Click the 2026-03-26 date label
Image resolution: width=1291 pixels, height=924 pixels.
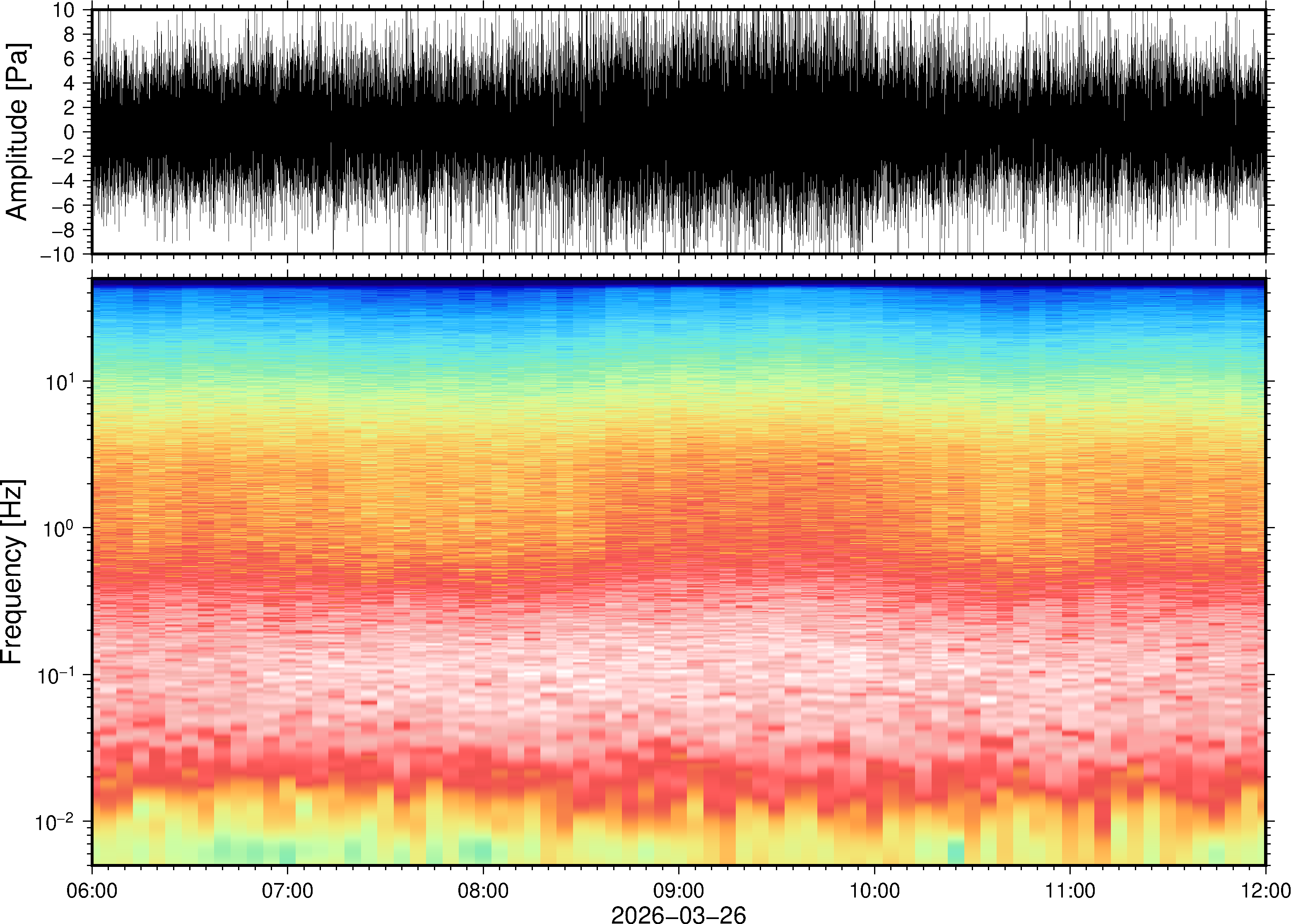678,914
